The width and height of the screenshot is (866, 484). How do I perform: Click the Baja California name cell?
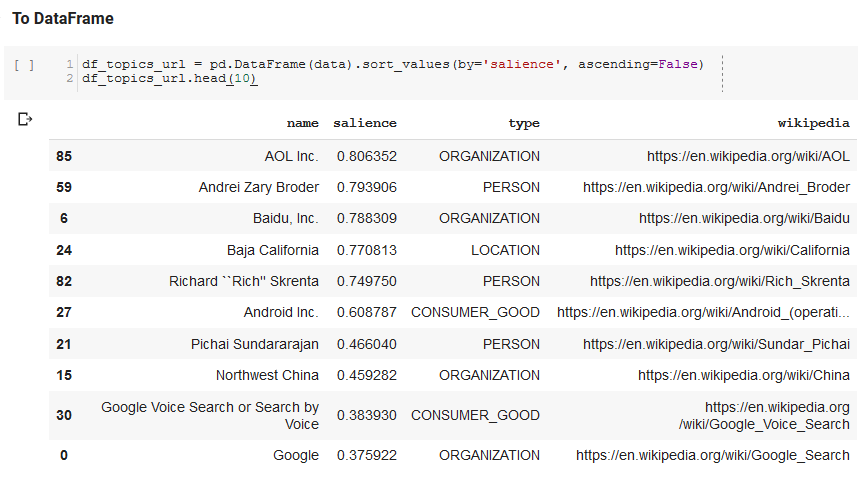click(273, 250)
